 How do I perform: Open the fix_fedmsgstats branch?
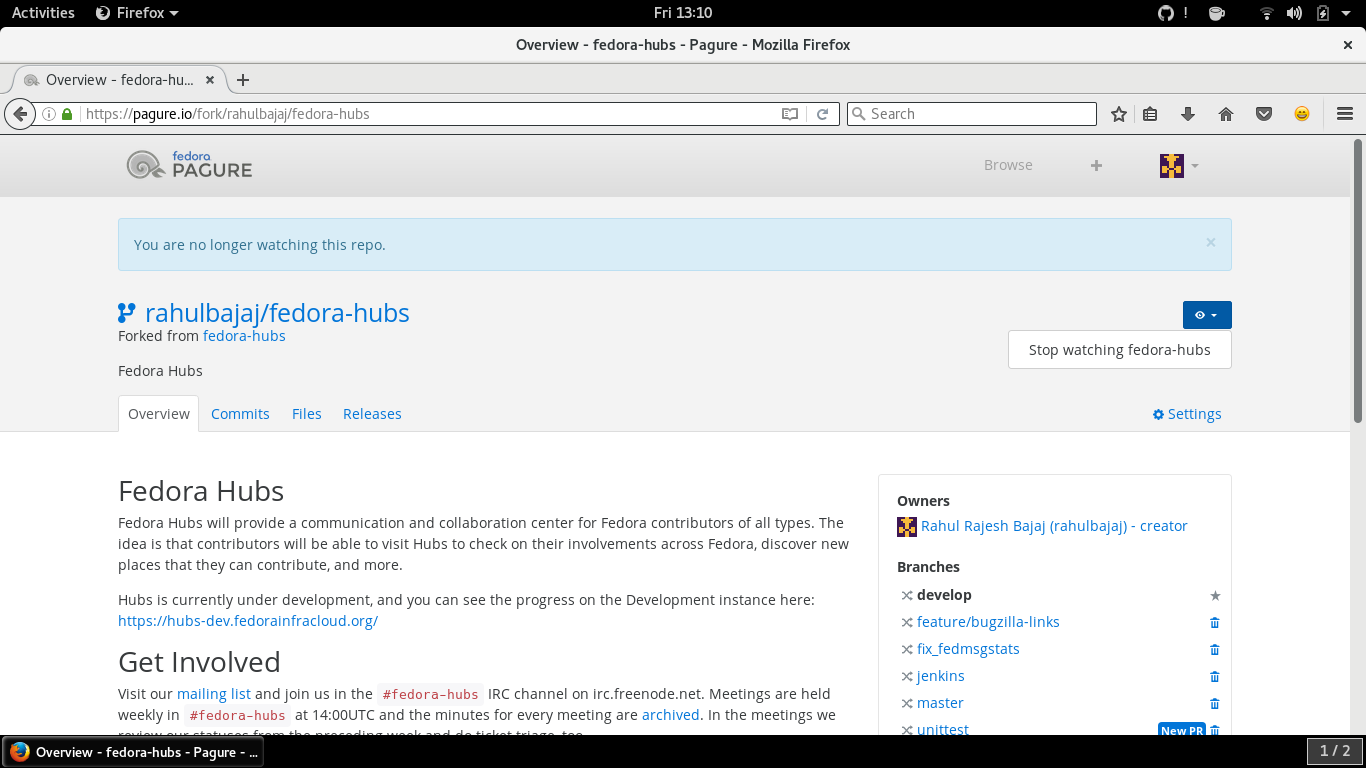pyautogui.click(x=968, y=649)
